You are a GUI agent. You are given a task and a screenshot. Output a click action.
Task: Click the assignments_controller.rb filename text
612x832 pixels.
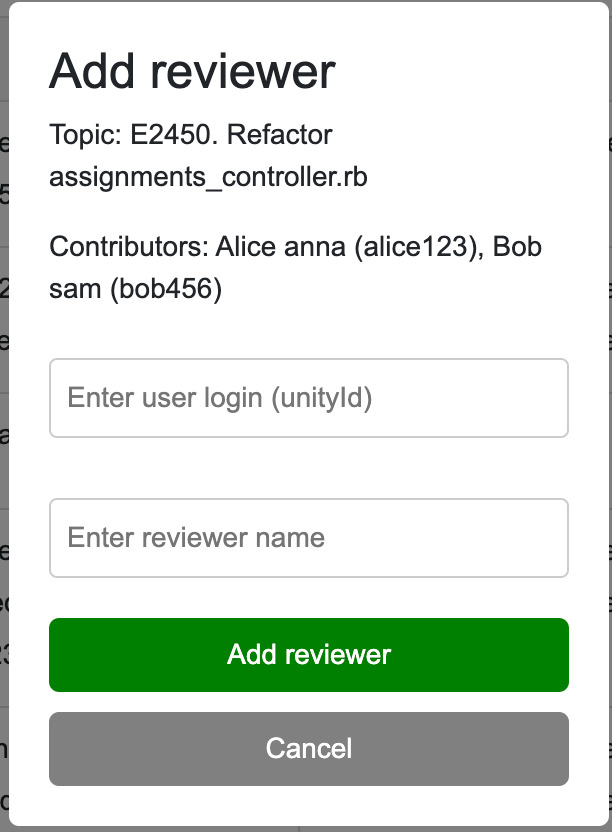point(208,178)
